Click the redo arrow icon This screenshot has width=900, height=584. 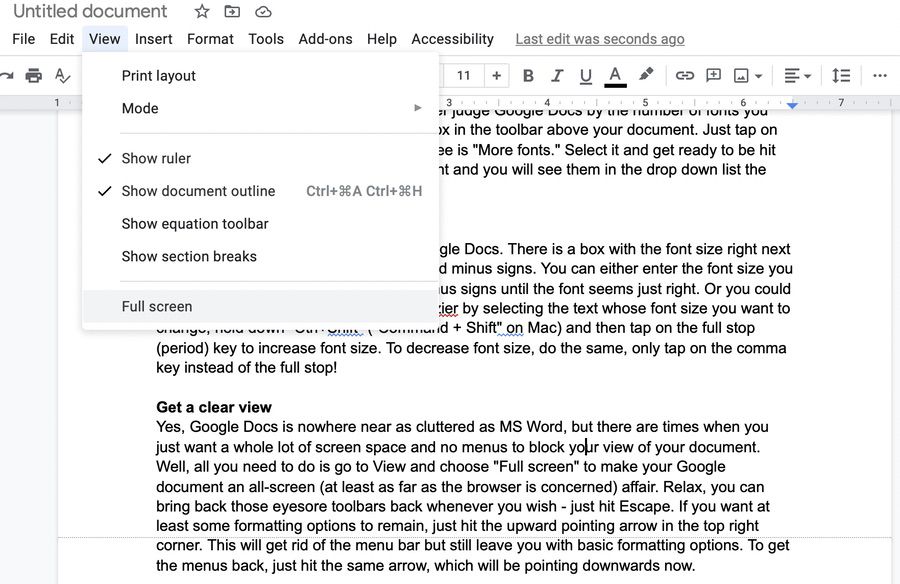point(6,75)
